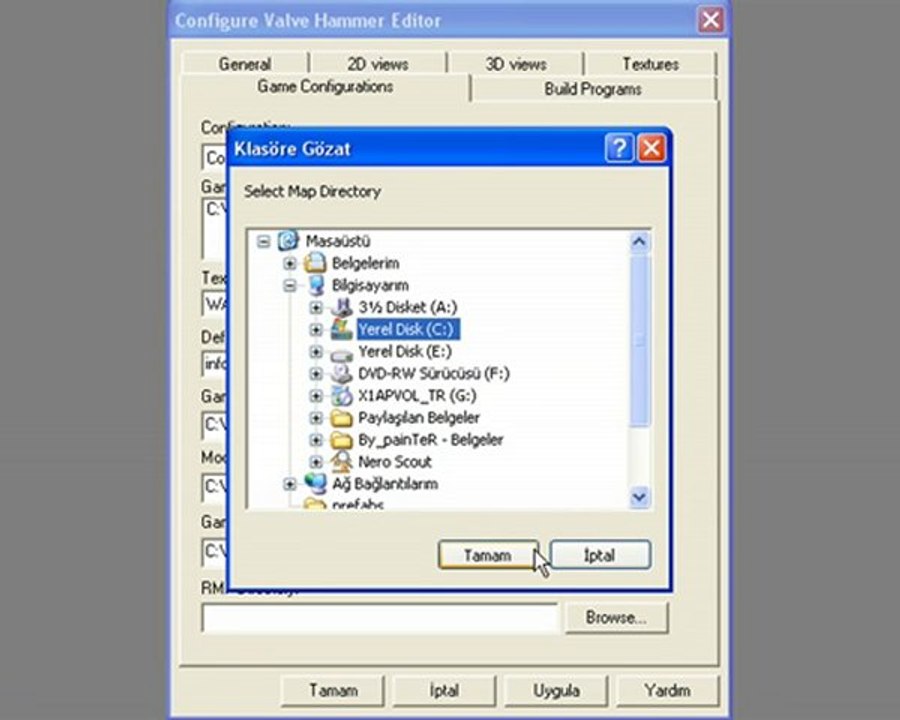Open the 3D views tab
Screen dimensions: 900x720
(x=515, y=64)
